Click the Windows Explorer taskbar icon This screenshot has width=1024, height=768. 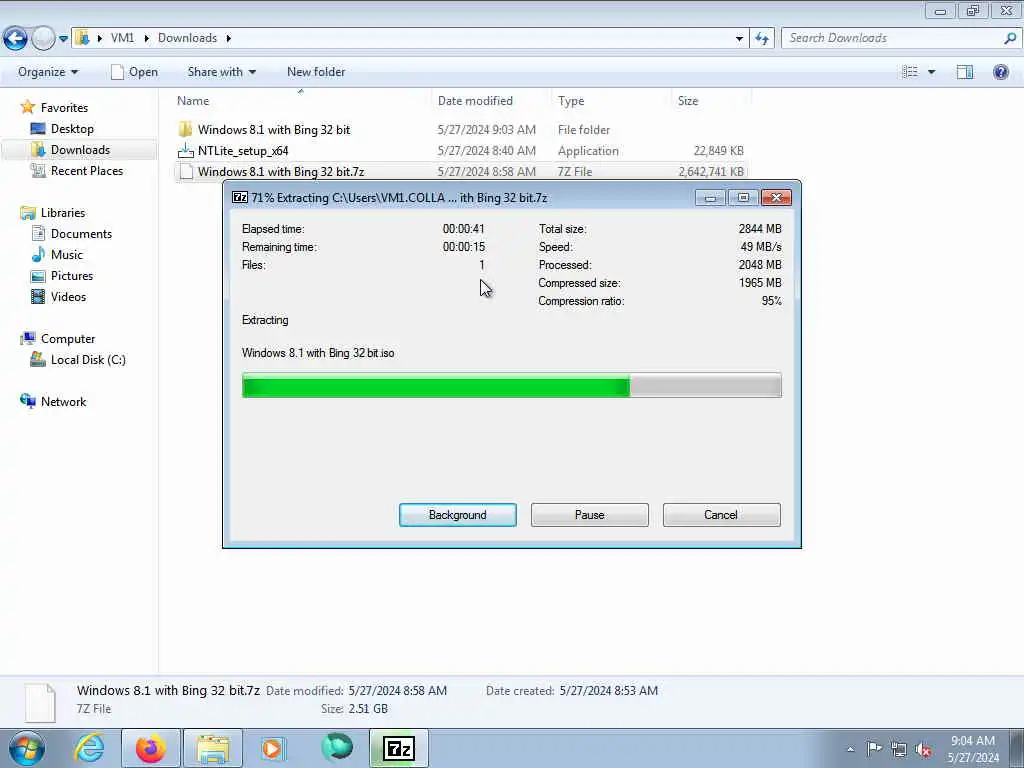point(213,748)
